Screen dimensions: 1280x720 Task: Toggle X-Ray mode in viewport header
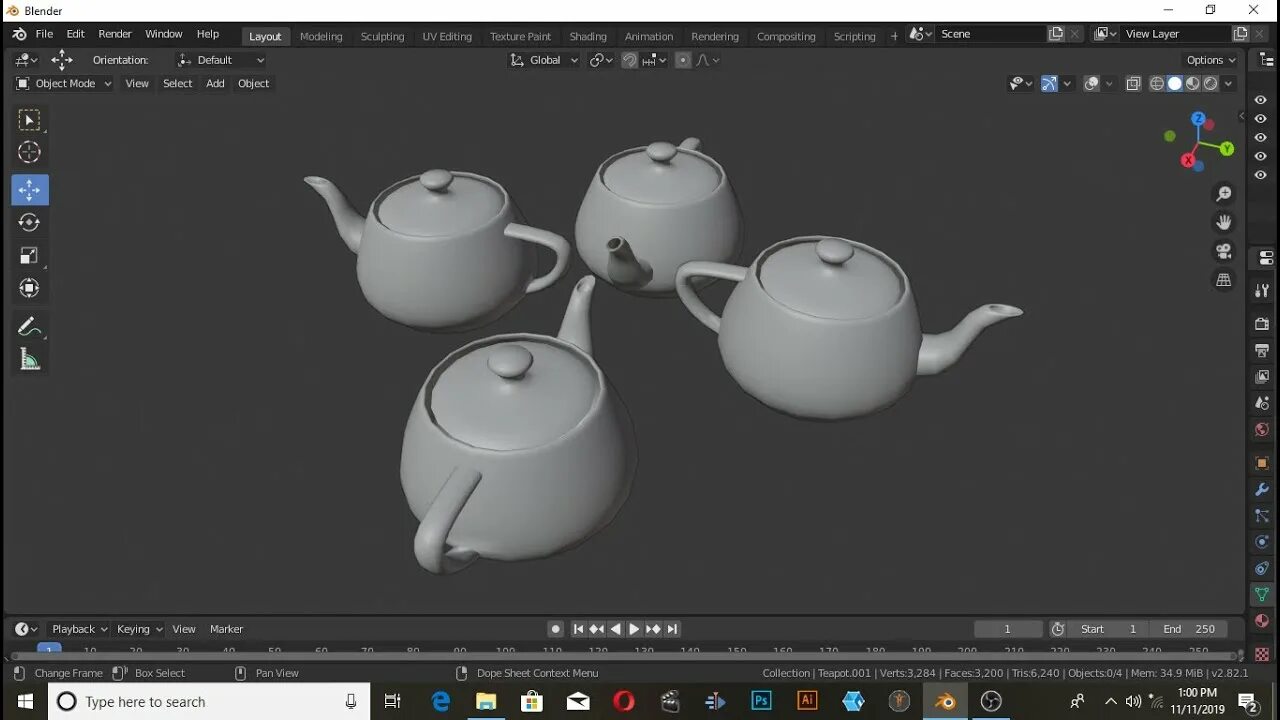click(1133, 84)
